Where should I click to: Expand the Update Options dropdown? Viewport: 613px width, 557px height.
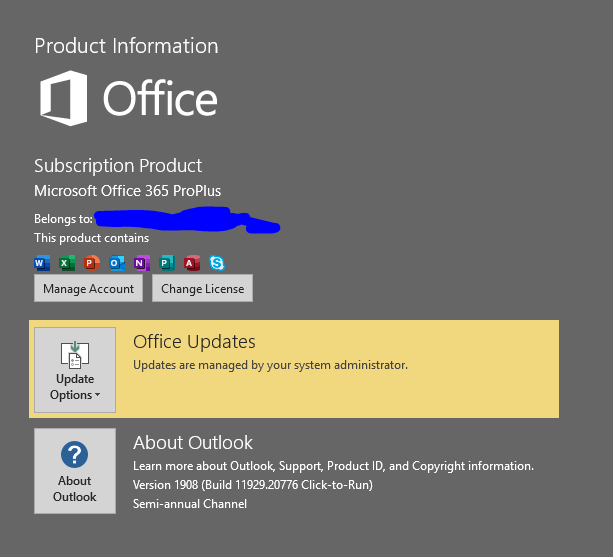(x=75, y=370)
